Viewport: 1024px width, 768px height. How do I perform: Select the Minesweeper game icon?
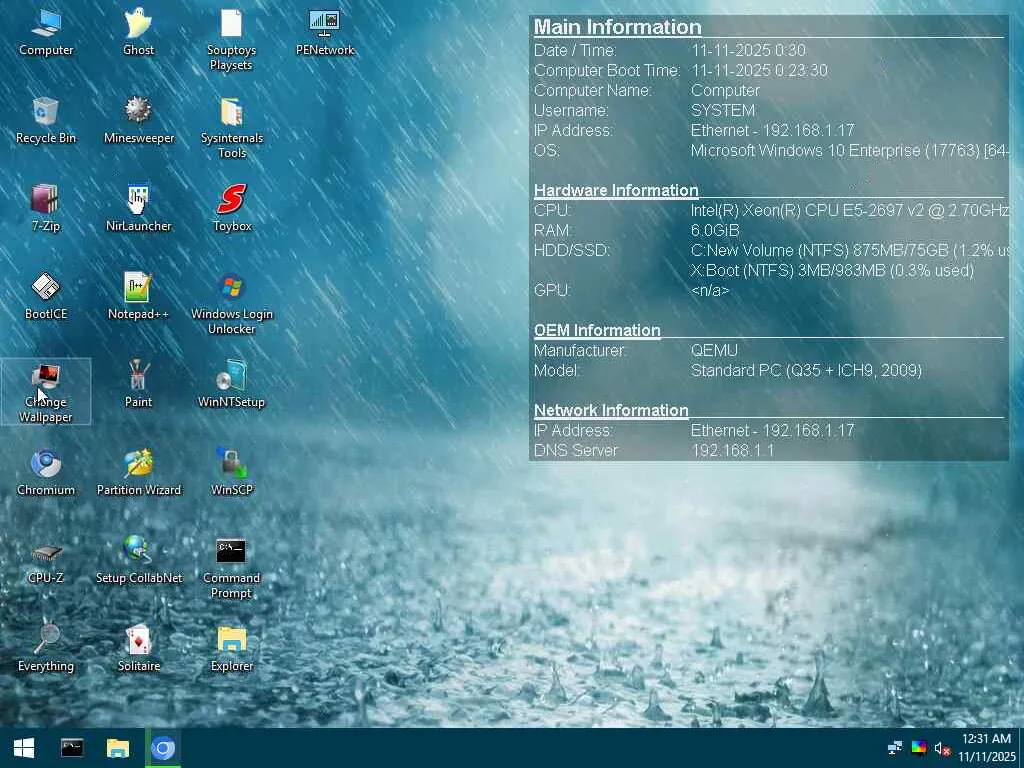(138, 121)
